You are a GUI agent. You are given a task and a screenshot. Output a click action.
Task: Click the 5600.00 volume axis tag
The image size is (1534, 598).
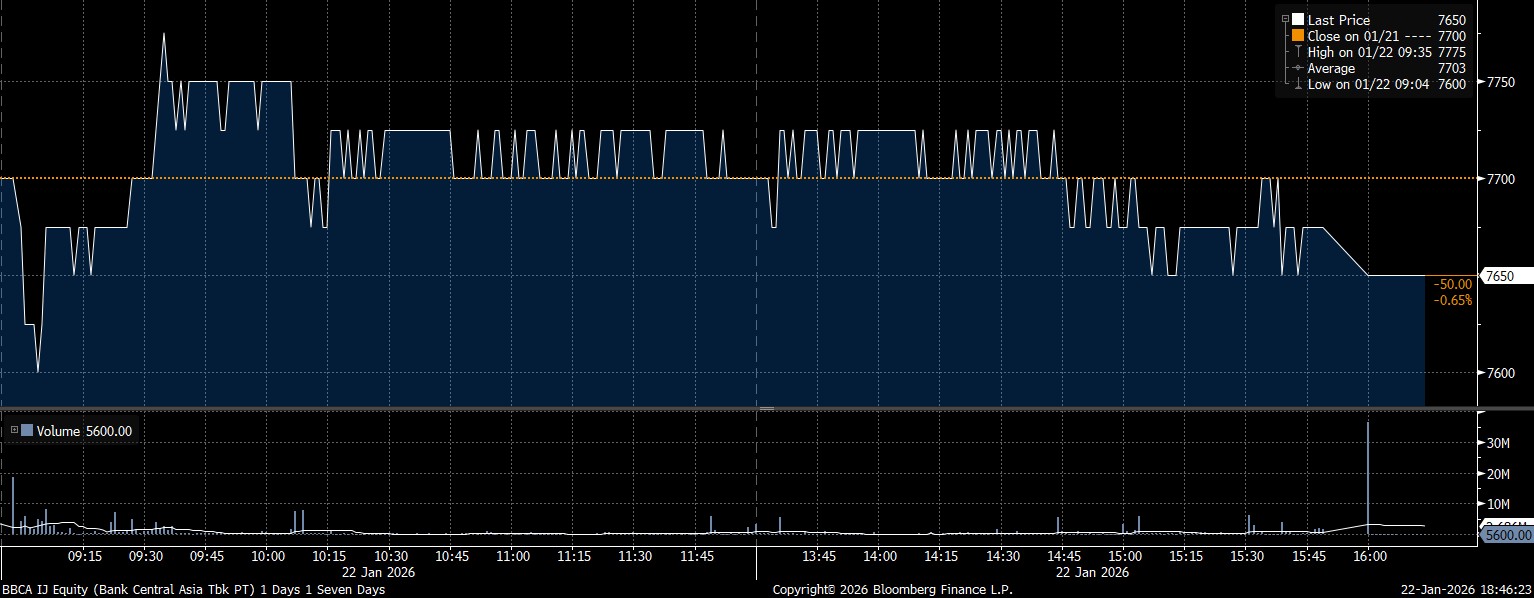1505,535
